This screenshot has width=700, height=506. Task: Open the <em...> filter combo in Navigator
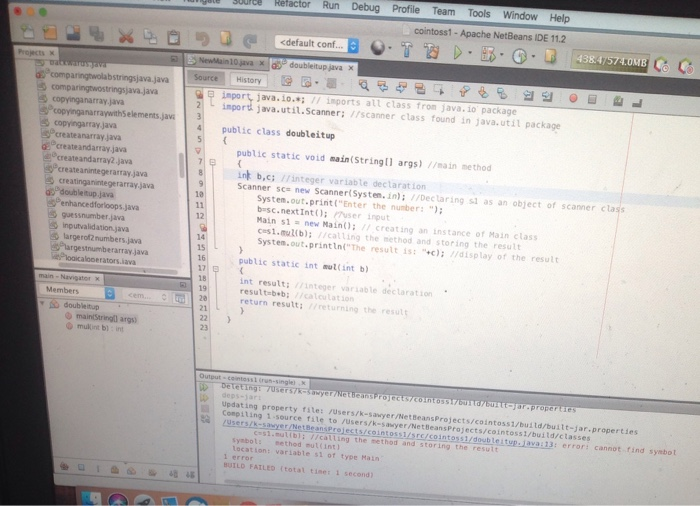[x=147, y=296]
